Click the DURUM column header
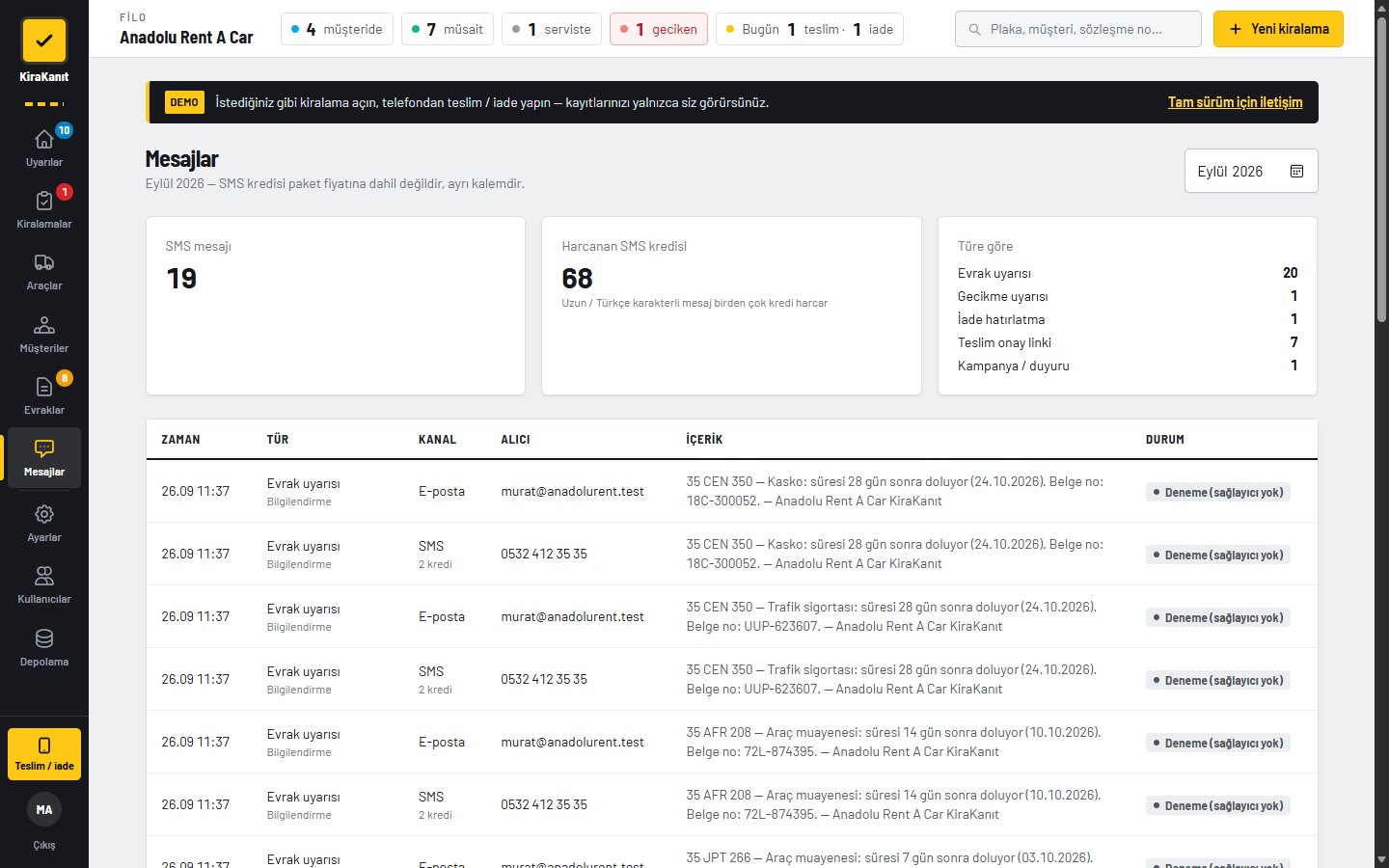This screenshot has width=1389, height=868. click(x=1165, y=440)
